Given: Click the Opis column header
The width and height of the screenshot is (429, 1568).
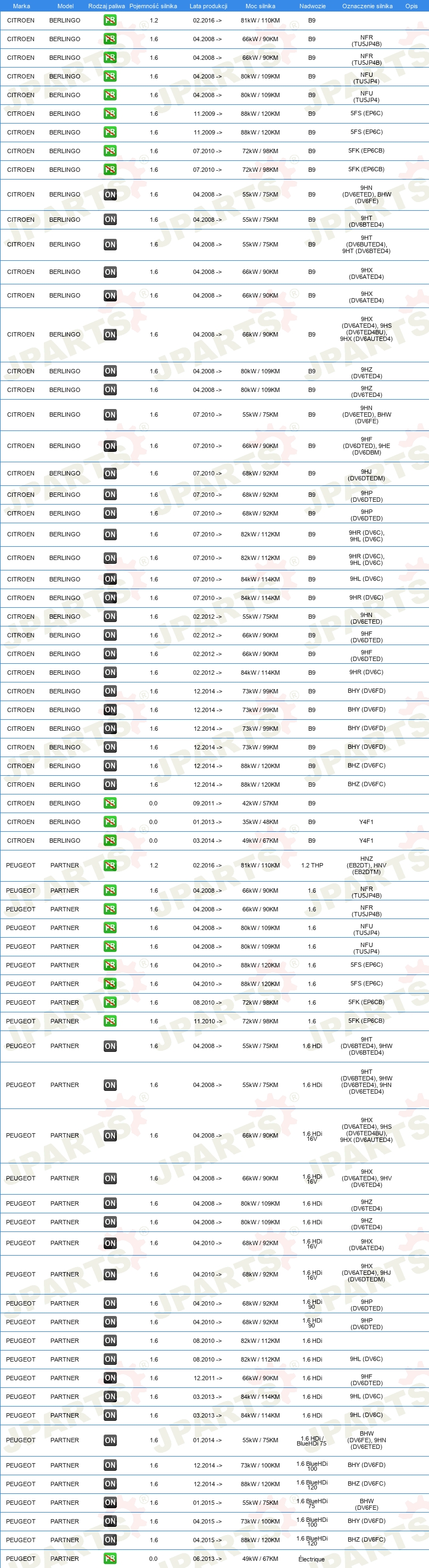Looking at the screenshot, I should pyautogui.click(x=412, y=6).
